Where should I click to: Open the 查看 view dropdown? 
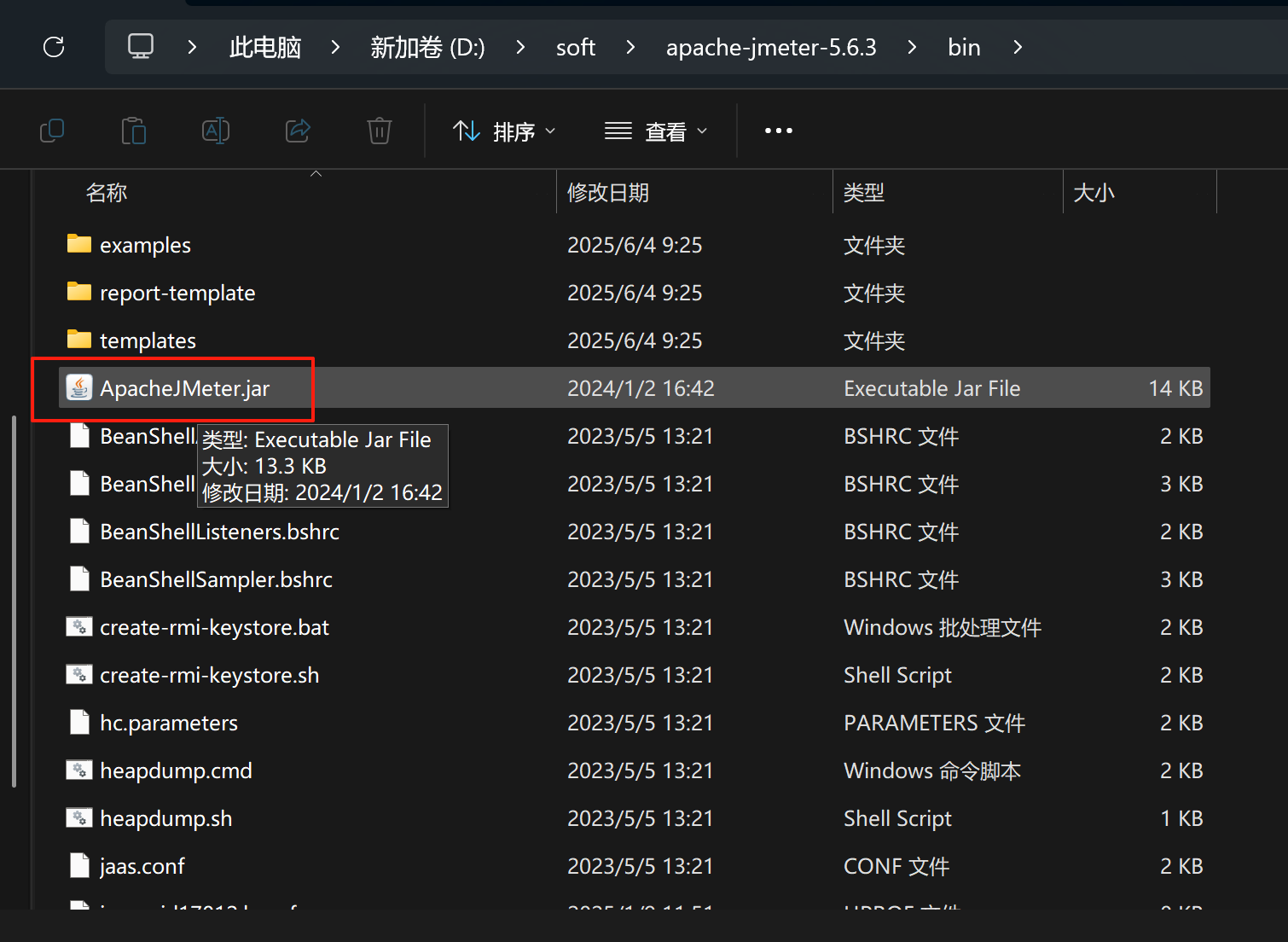point(656,131)
